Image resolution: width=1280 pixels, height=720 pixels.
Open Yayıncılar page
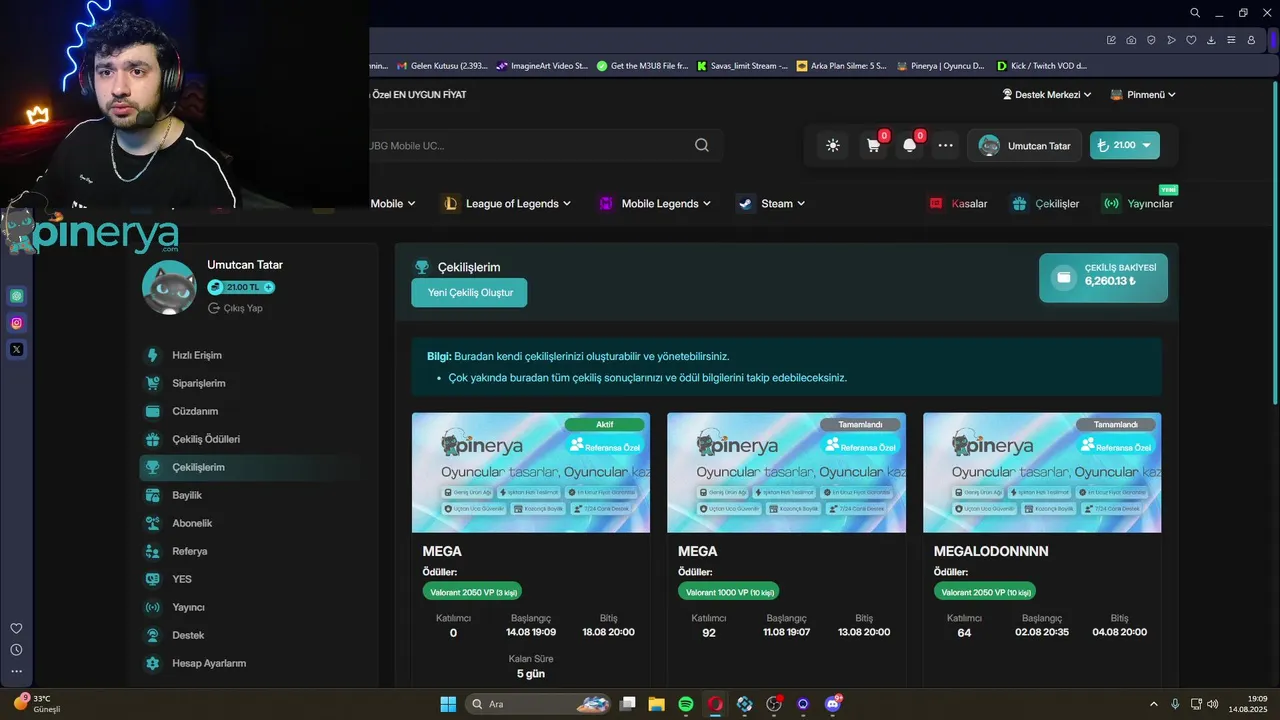(x=1138, y=203)
